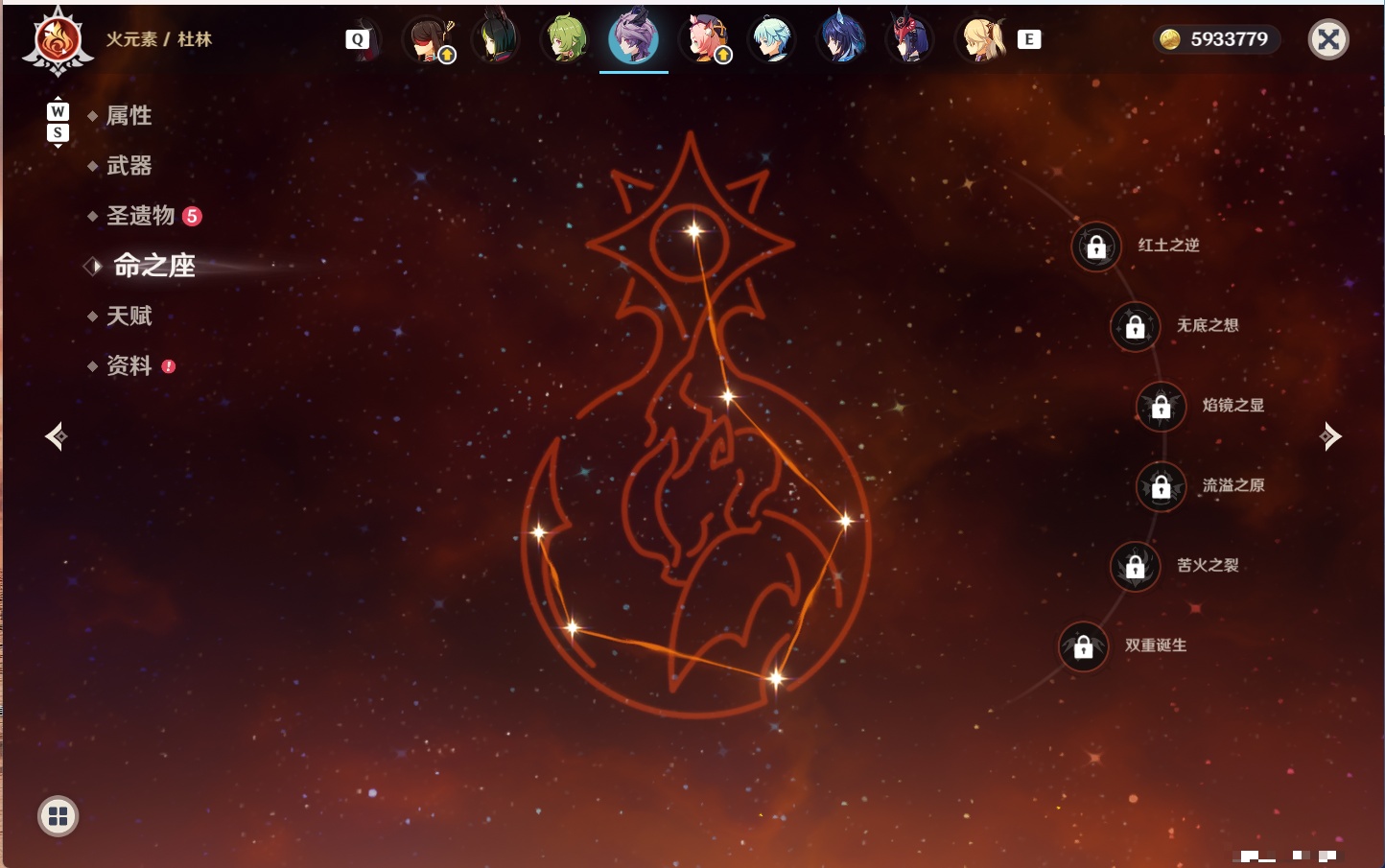The height and width of the screenshot is (868, 1385).
Task: Choose the blonde character portrait
Action: pyautogui.click(x=981, y=39)
